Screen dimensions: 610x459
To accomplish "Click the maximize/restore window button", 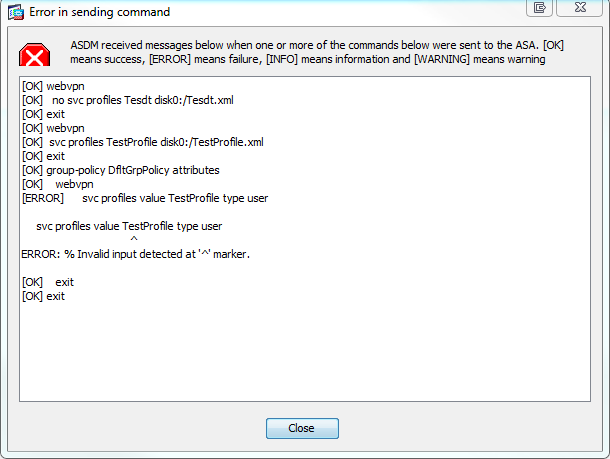I will (x=540, y=8).
